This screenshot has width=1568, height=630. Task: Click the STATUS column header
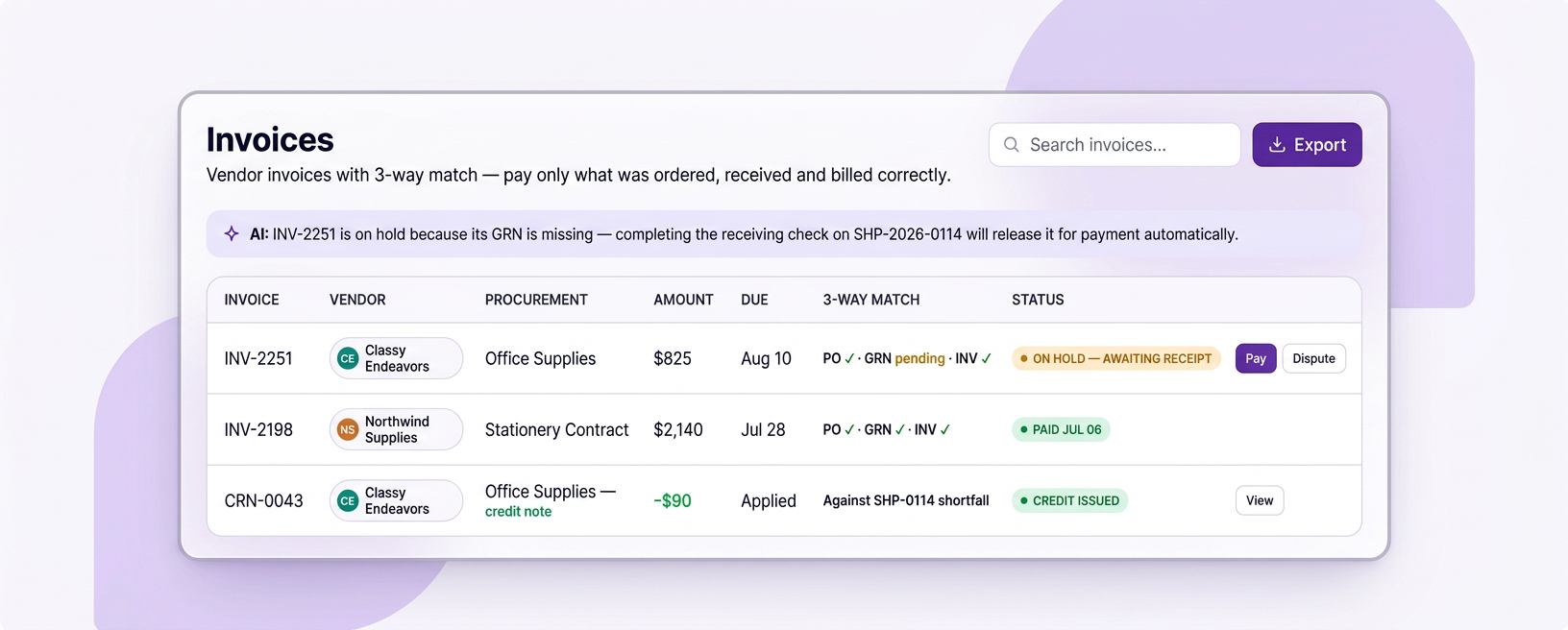pos(1038,300)
